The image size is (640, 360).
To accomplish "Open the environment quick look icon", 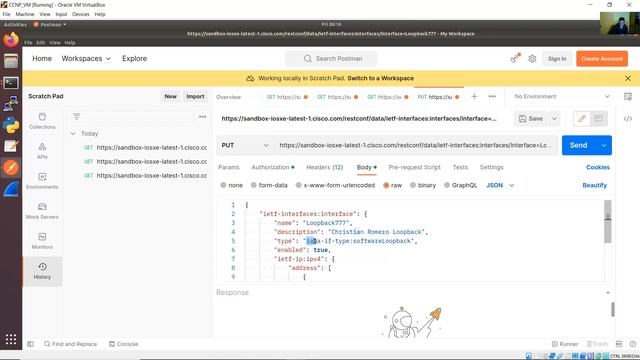I will [628, 97].
